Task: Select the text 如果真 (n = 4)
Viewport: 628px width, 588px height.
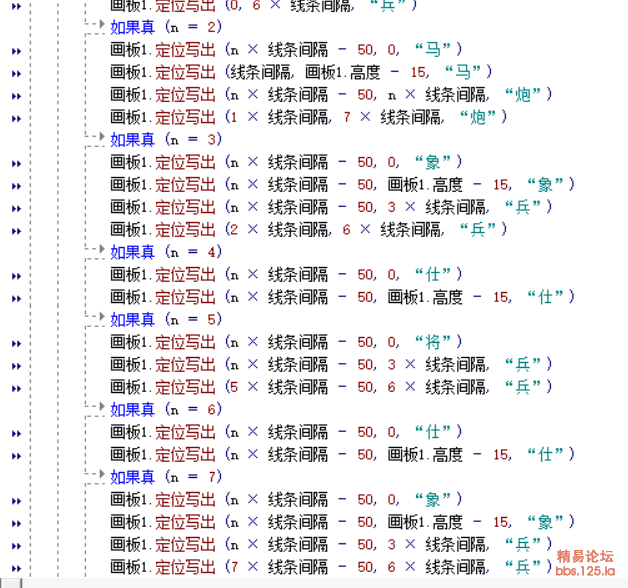Action: pyautogui.click(x=166, y=252)
